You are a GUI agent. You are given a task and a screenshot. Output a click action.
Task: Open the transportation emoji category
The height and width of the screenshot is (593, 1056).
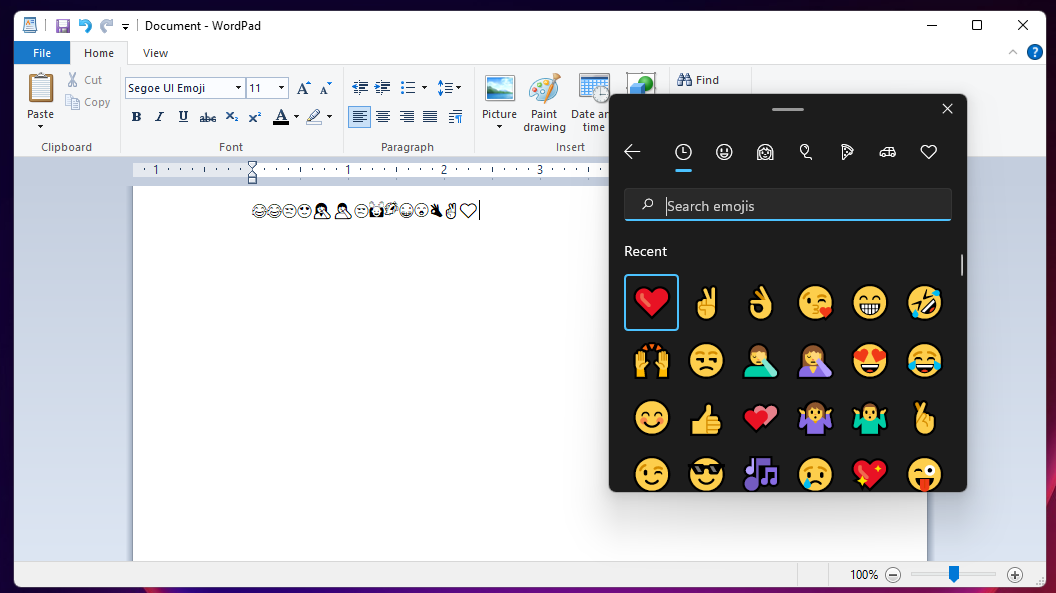click(888, 153)
